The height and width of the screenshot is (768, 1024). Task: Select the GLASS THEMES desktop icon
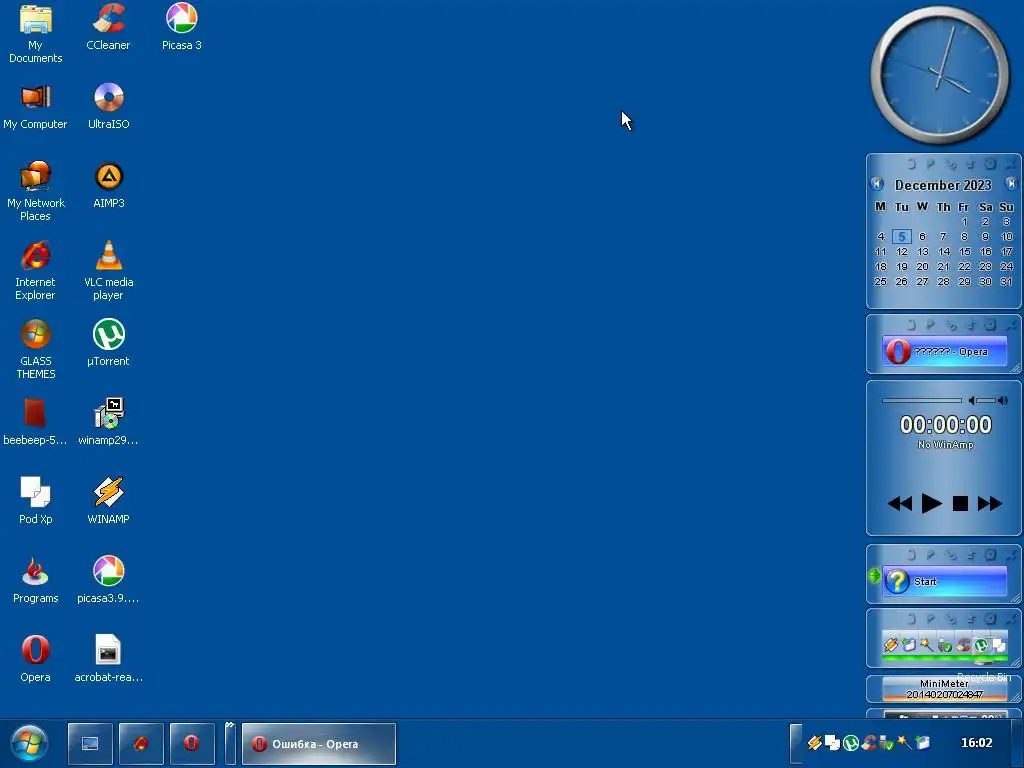pyautogui.click(x=35, y=350)
